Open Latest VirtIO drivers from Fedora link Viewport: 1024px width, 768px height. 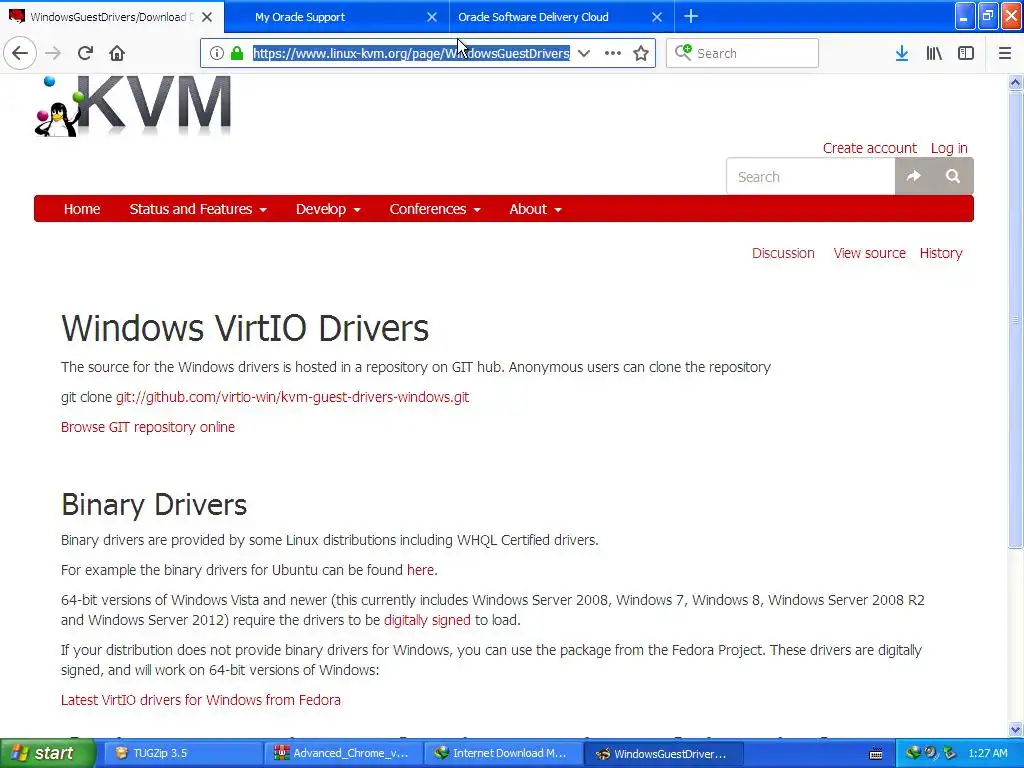pos(200,700)
